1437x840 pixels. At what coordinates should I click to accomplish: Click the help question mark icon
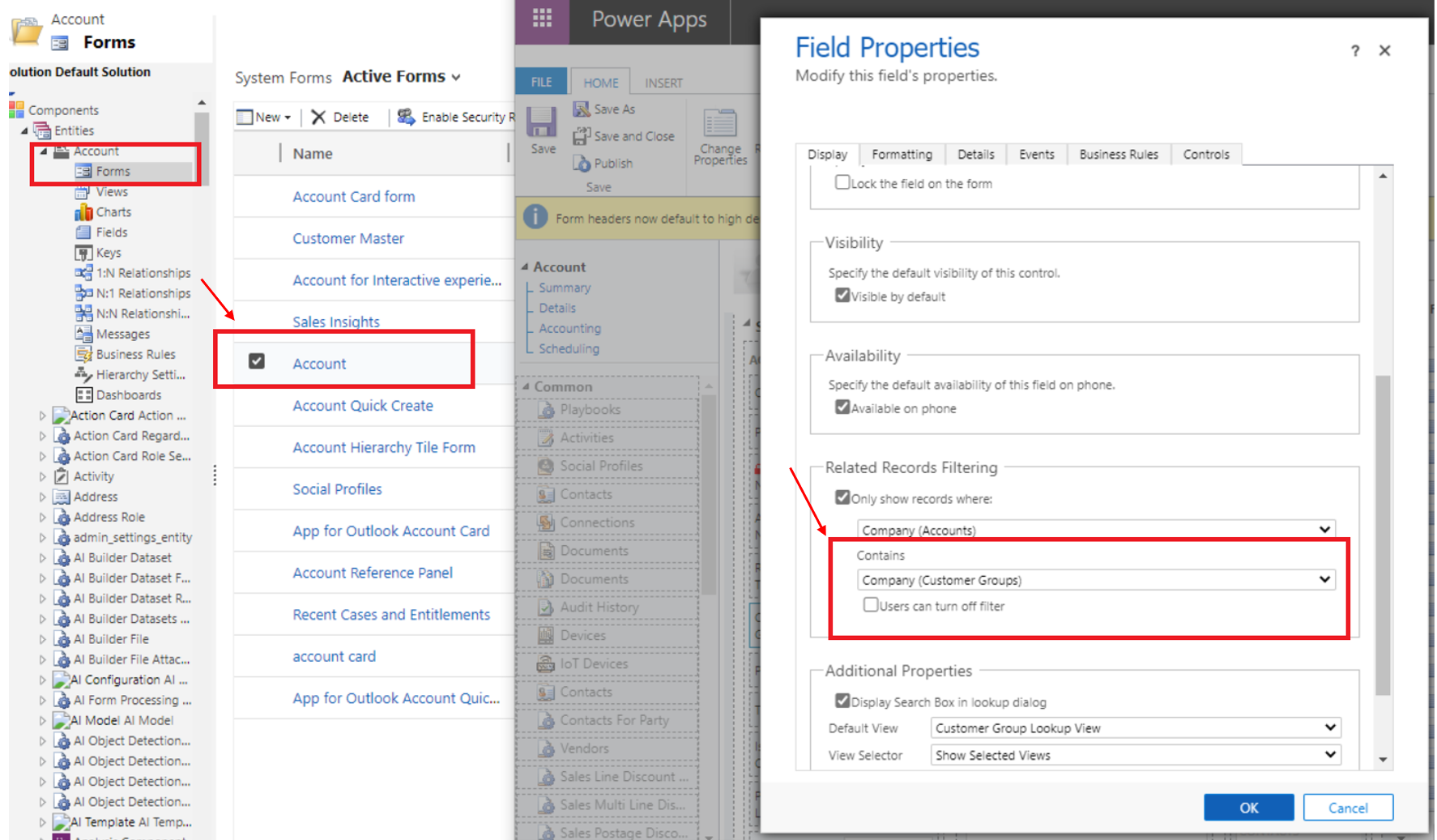pos(1354,50)
